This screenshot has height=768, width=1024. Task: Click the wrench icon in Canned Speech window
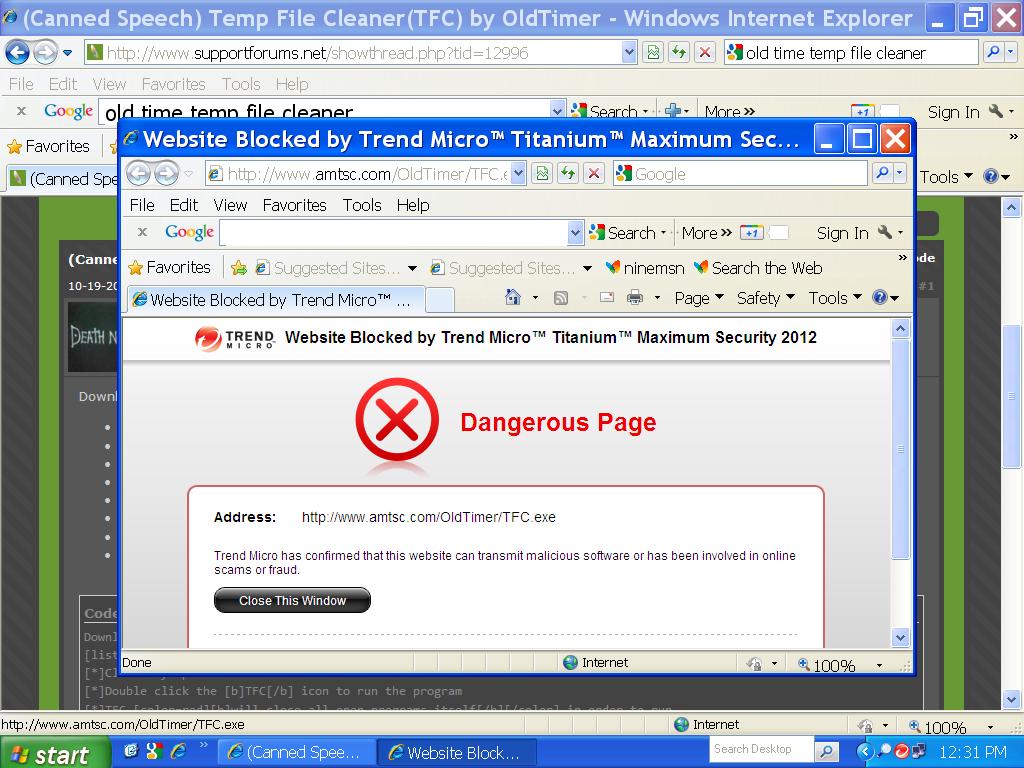pyautogui.click(x=995, y=111)
